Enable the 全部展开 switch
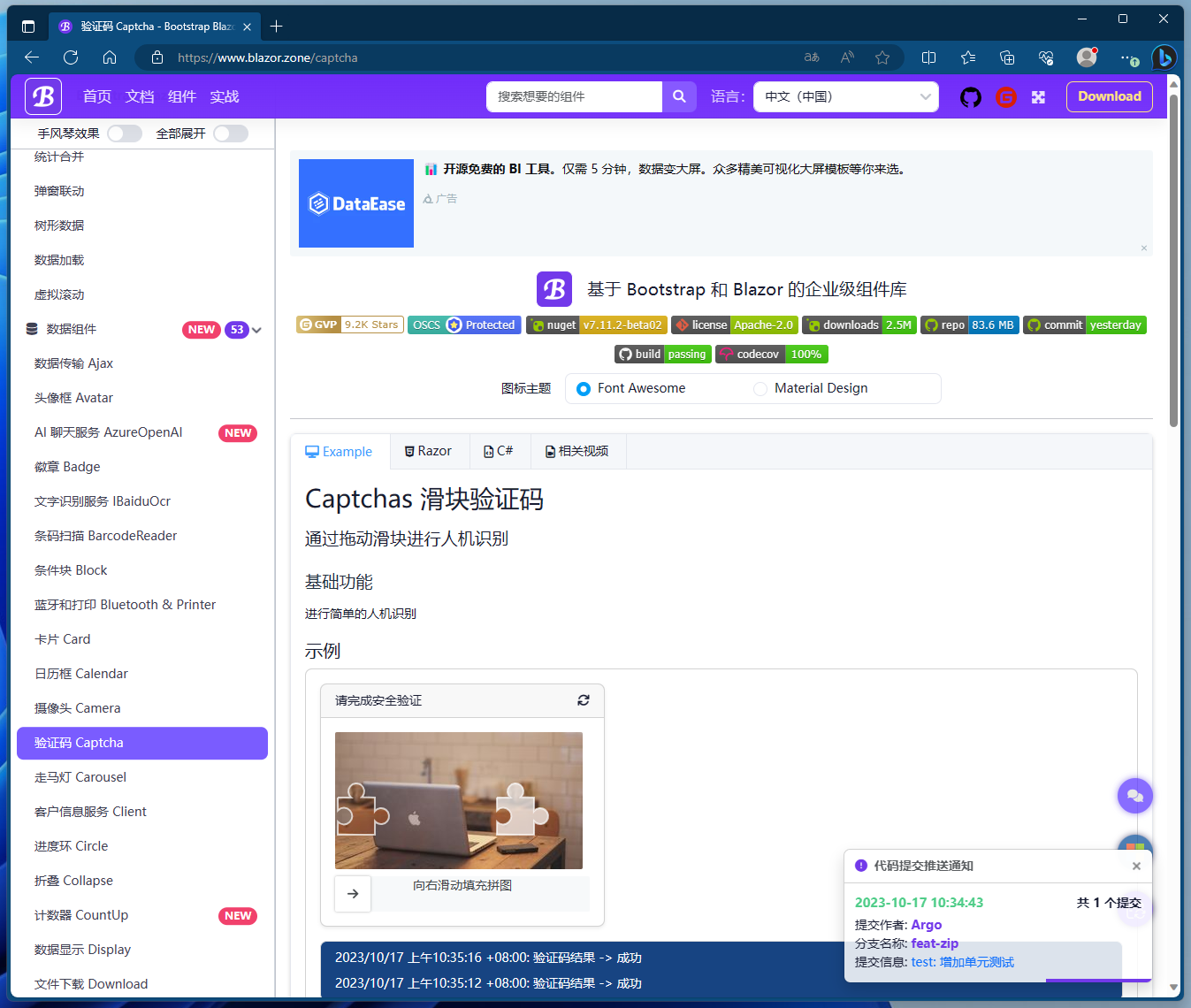The width and height of the screenshot is (1191, 1008). point(231,133)
